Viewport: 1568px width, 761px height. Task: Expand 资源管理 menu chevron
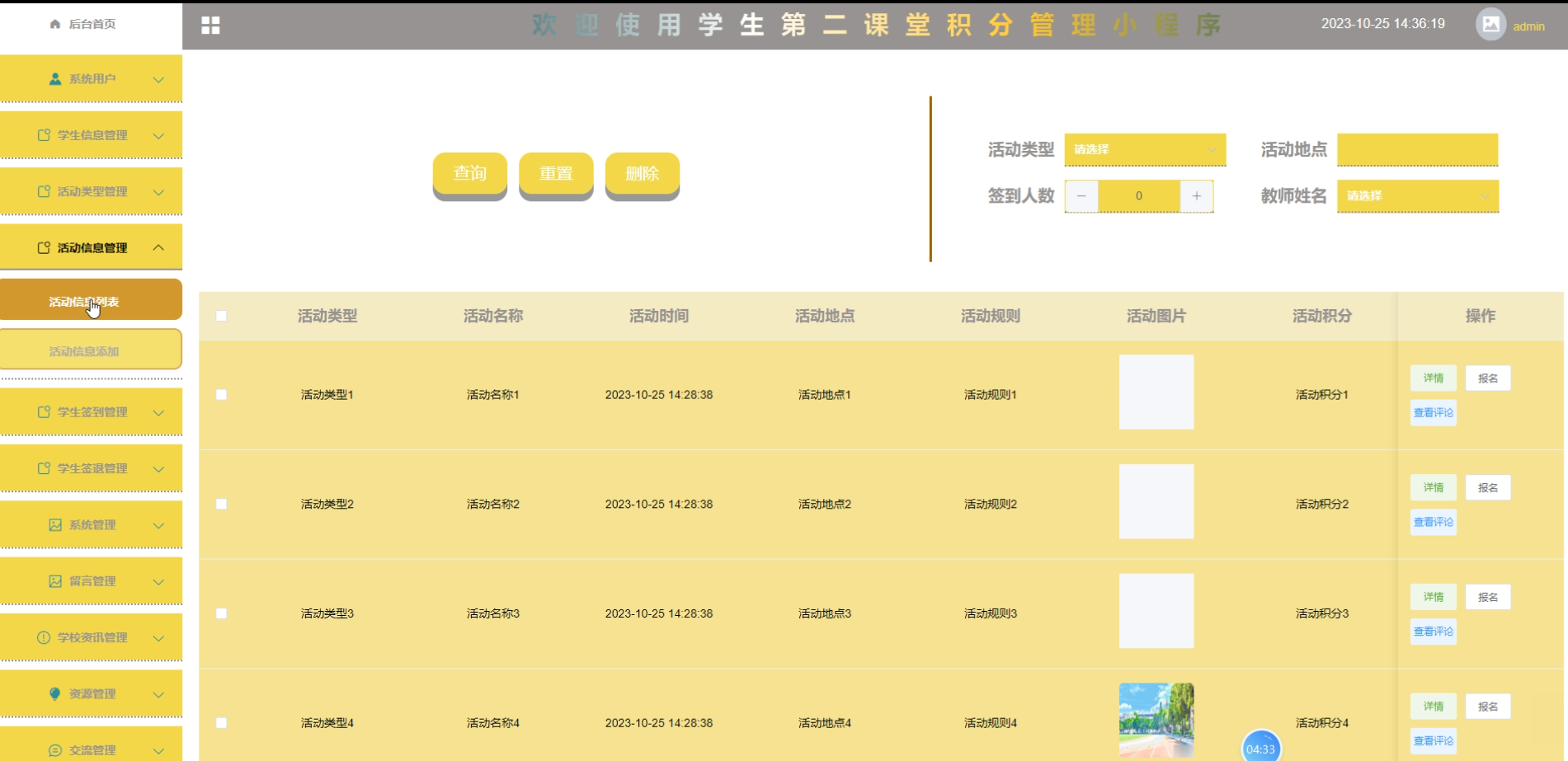click(x=158, y=695)
